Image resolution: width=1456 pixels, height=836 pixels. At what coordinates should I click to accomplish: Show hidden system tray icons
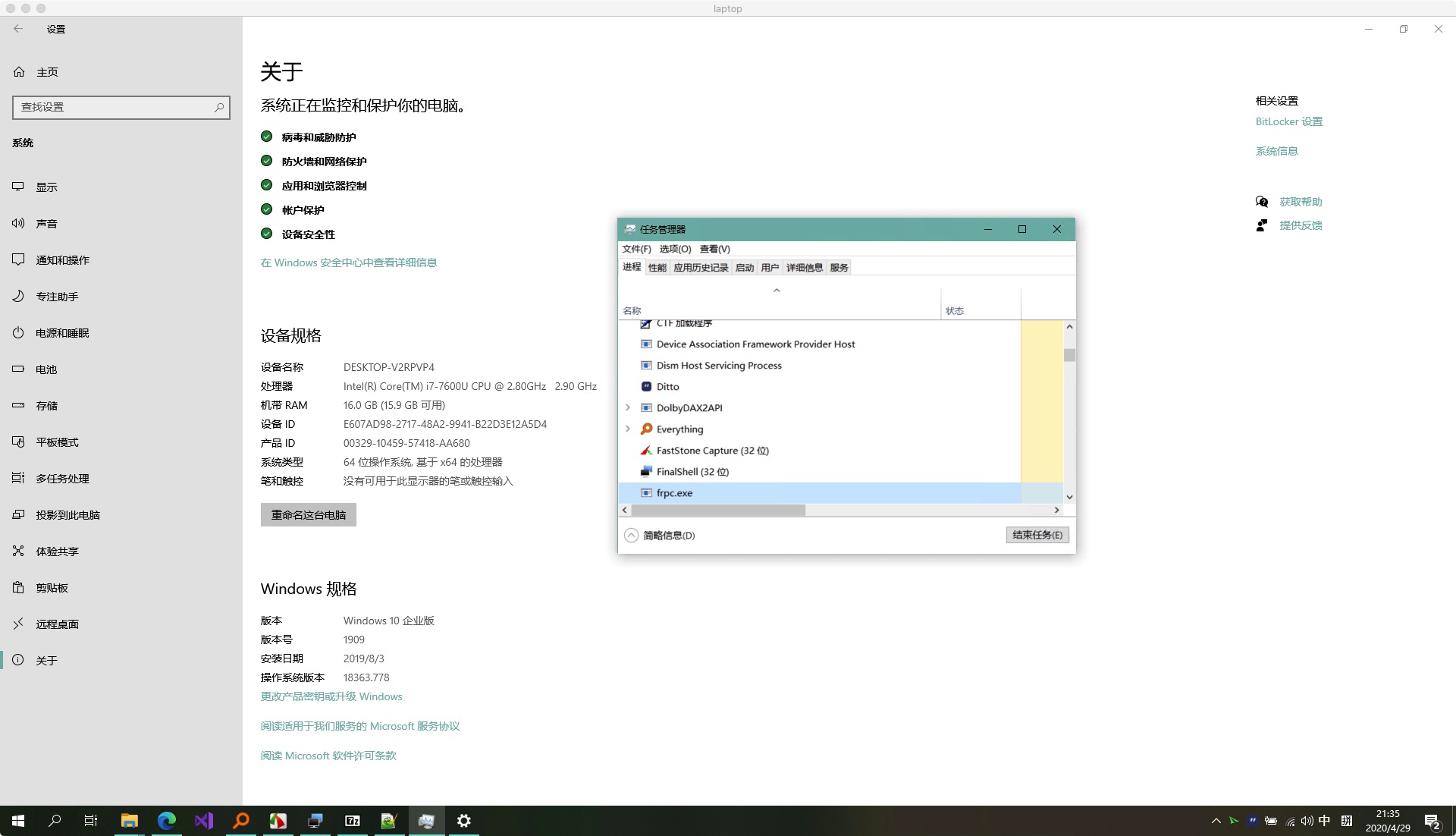pyautogui.click(x=1216, y=821)
